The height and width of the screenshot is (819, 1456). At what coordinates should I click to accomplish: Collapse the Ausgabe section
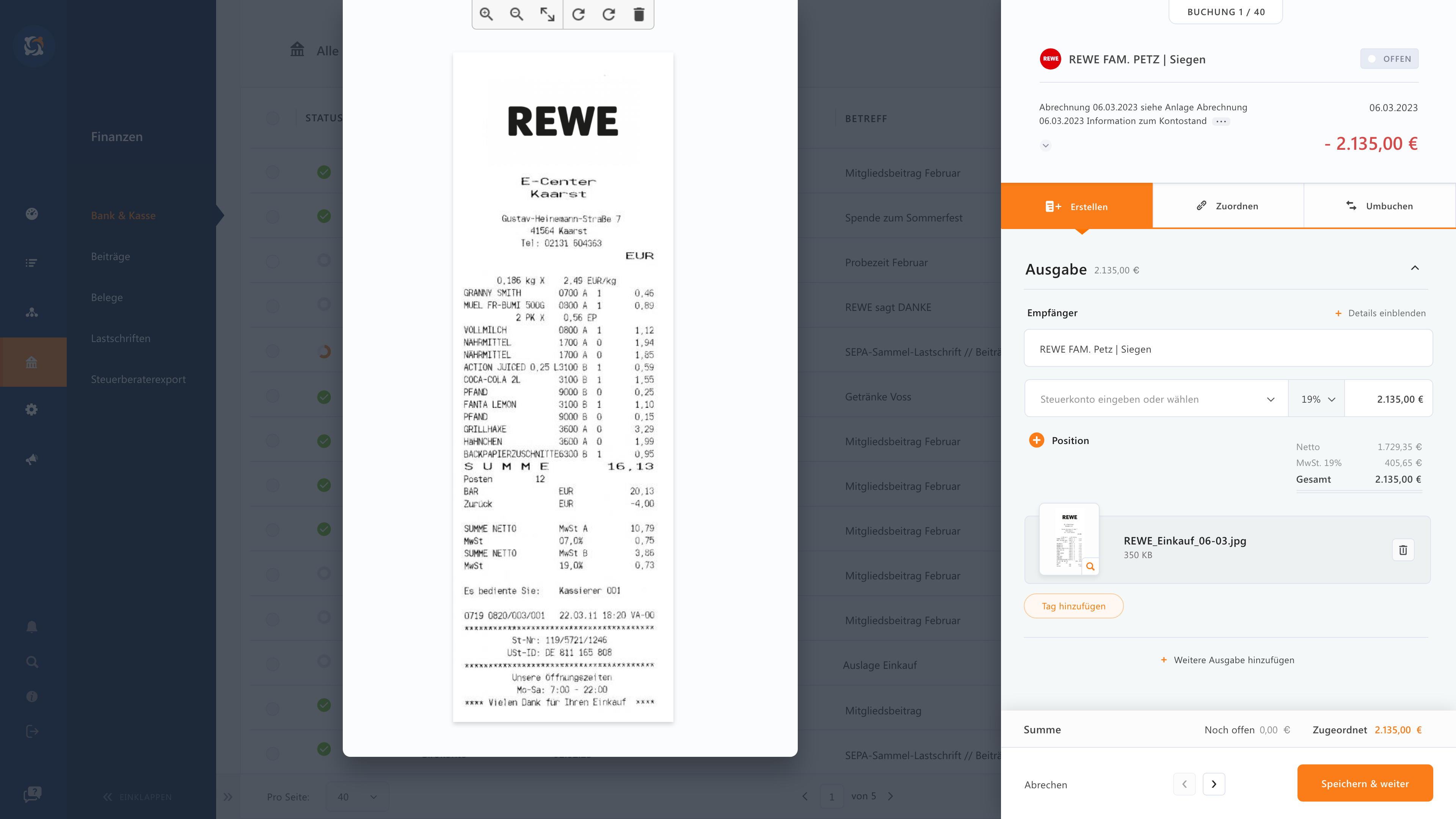pos(1415,268)
